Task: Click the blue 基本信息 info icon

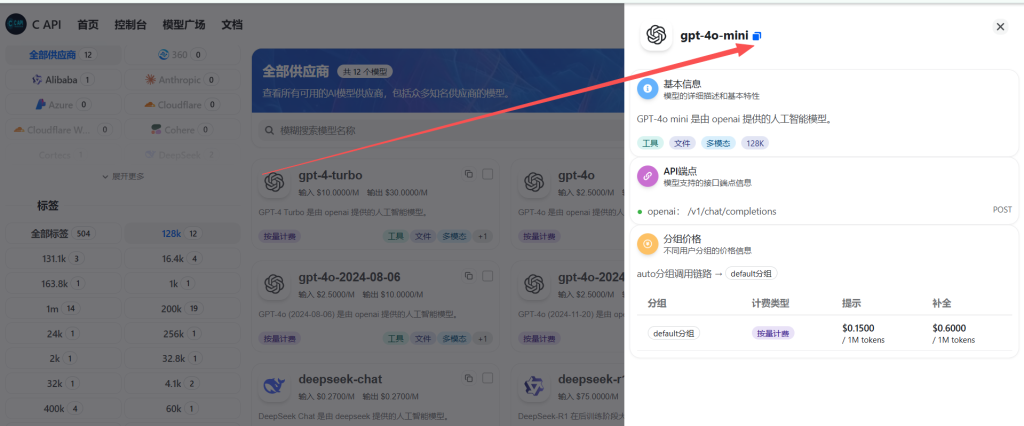Action: click(648, 88)
